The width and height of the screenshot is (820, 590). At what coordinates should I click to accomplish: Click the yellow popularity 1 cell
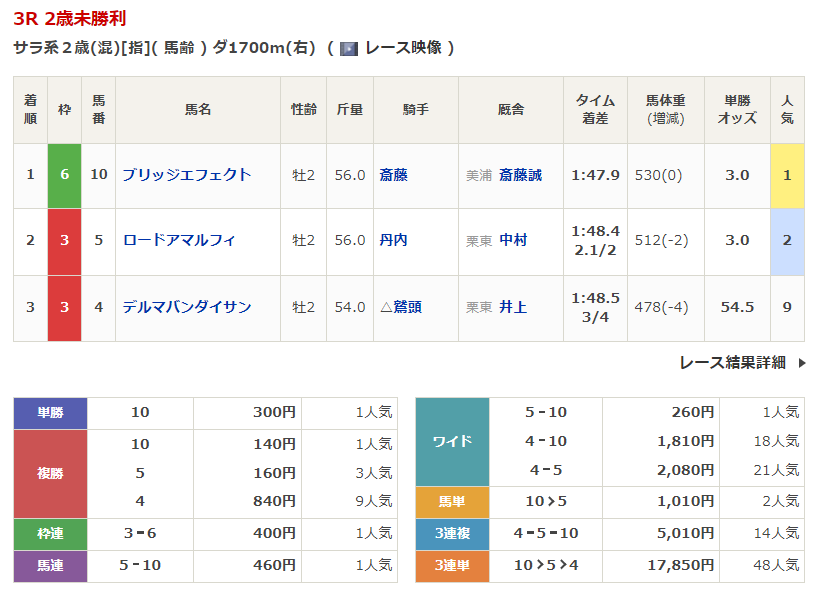point(787,175)
